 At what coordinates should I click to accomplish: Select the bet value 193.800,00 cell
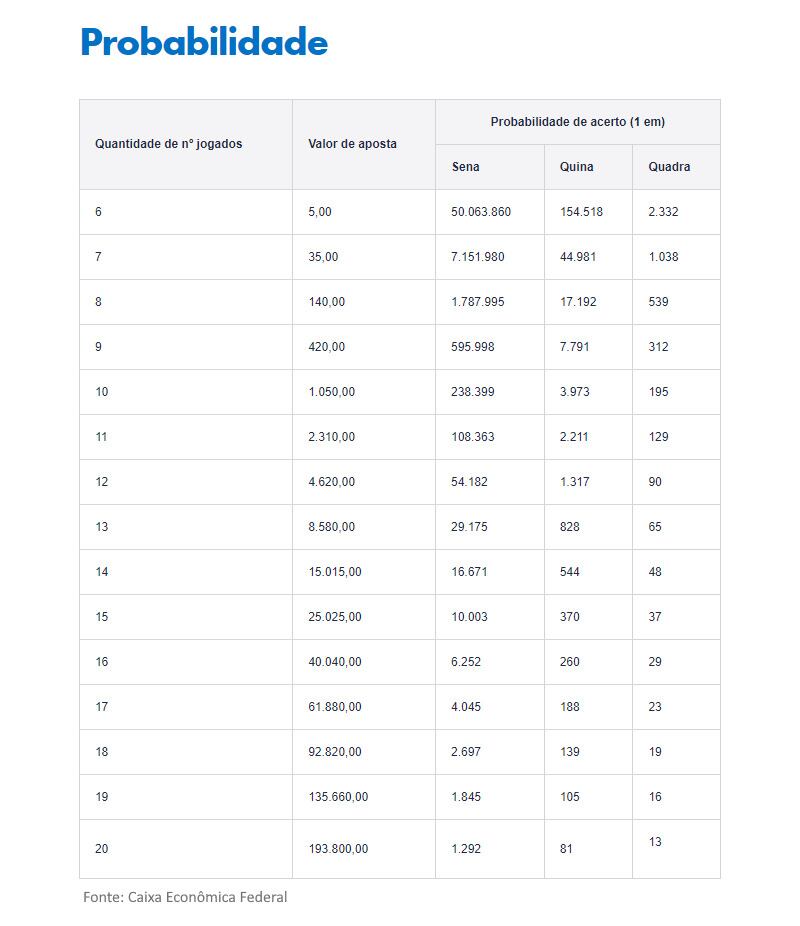click(x=338, y=849)
